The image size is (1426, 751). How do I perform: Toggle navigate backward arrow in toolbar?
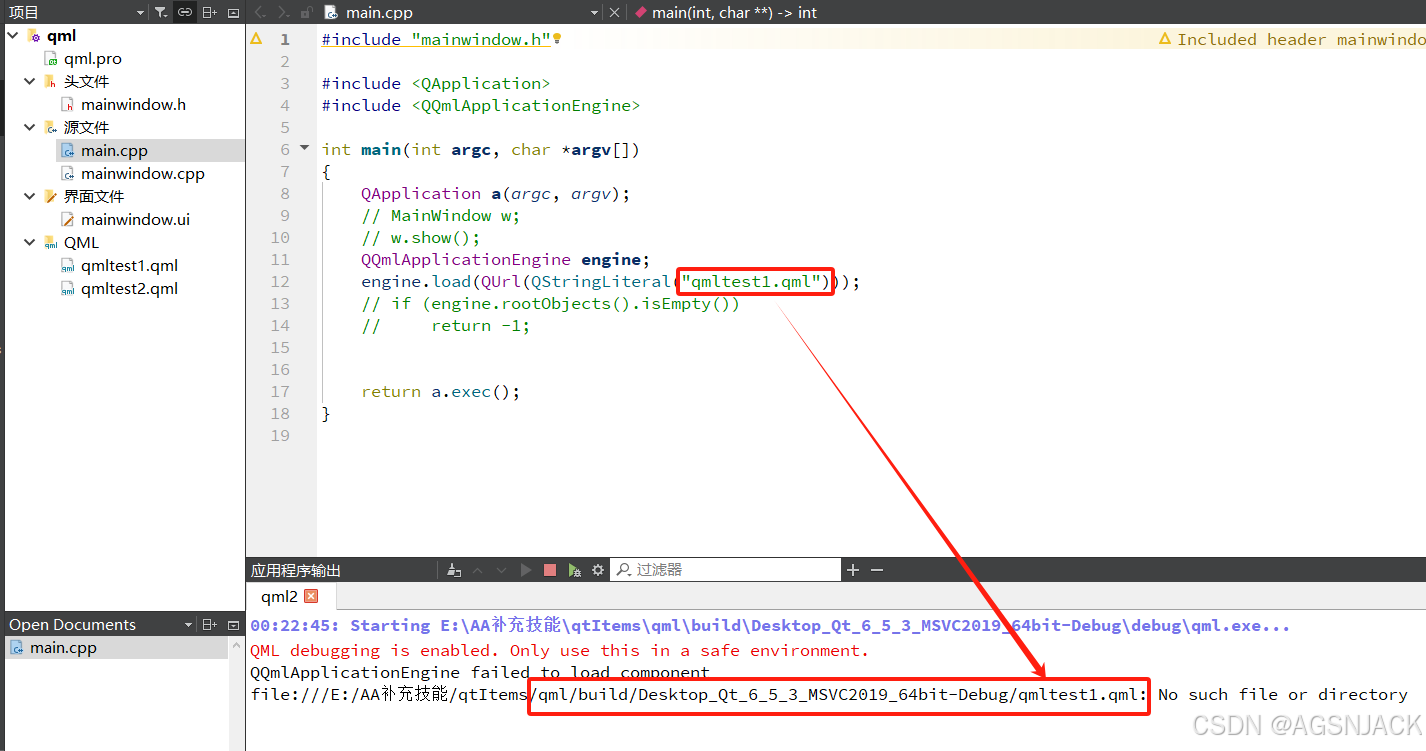(x=258, y=11)
